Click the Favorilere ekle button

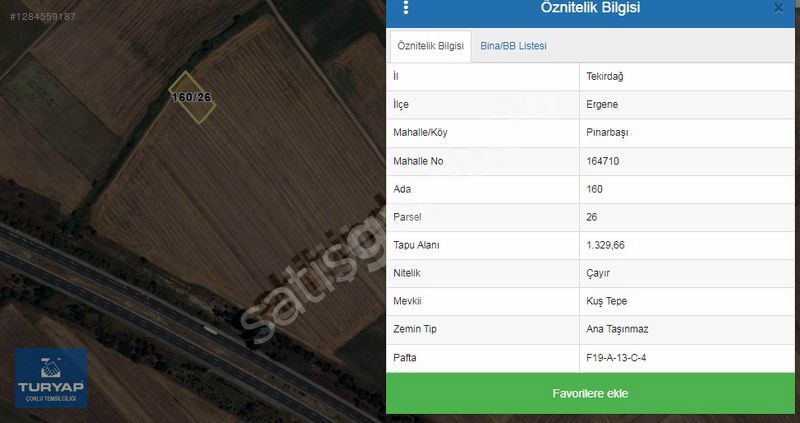click(x=590, y=393)
